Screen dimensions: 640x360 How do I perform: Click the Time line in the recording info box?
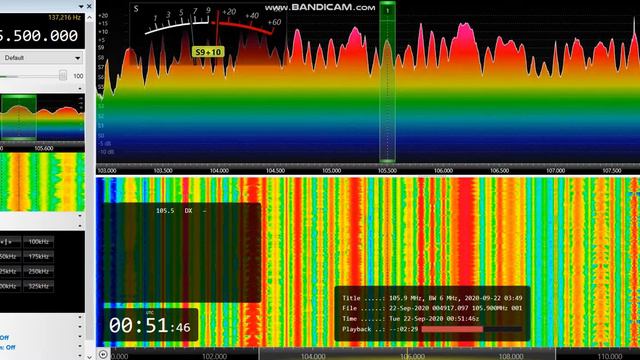tap(411, 319)
